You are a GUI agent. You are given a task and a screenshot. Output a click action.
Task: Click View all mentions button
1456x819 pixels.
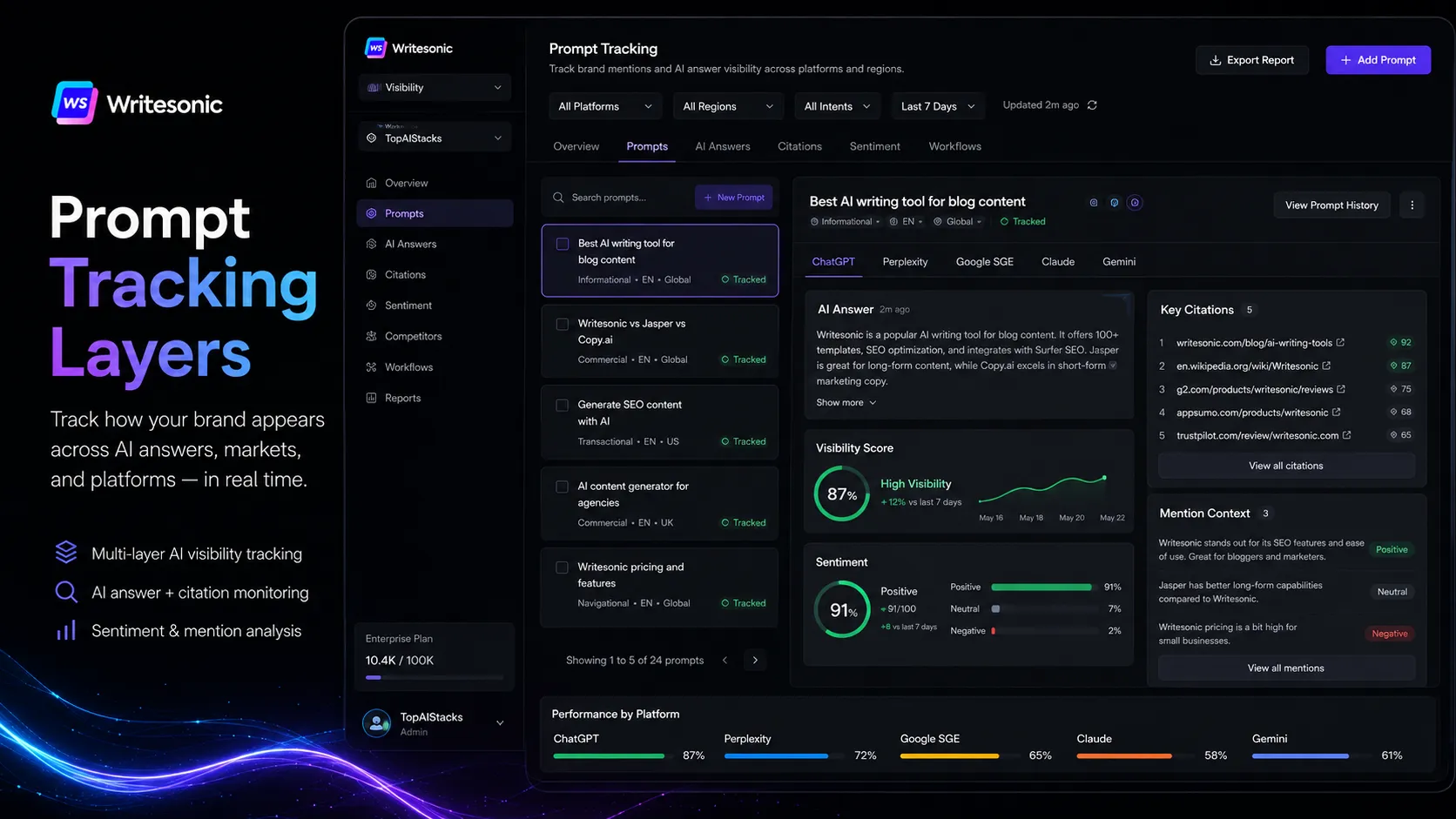click(x=1286, y=668)
